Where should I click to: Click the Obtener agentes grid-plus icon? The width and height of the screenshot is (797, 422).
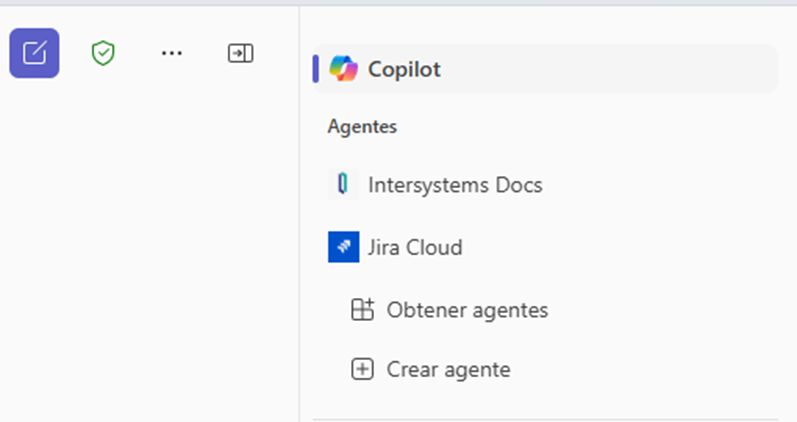pos(362,310)
